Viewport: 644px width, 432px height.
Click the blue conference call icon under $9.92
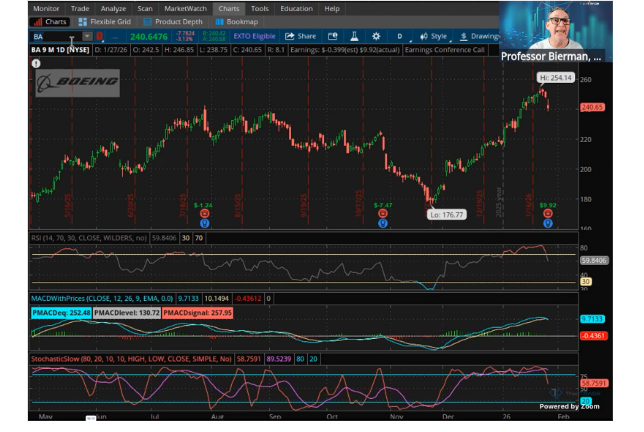tap(547, 223)
